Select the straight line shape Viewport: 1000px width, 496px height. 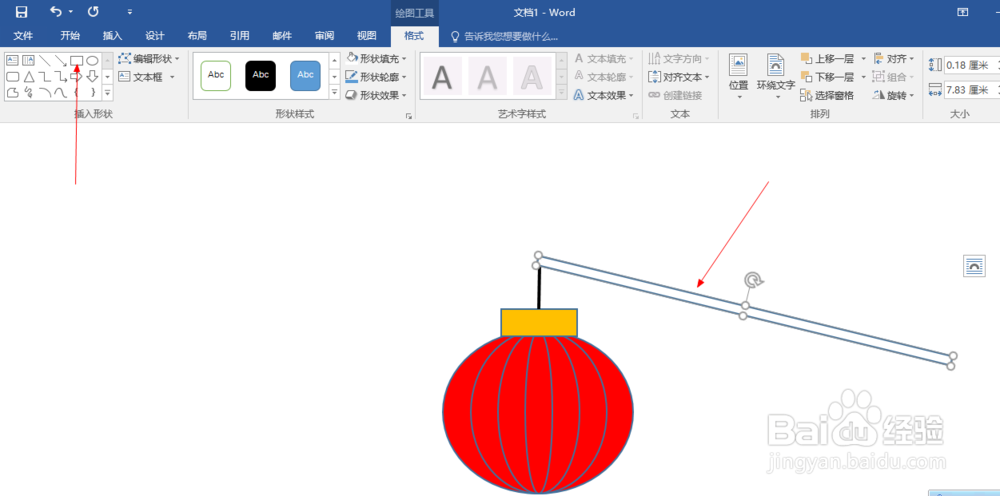click(45, 61)
